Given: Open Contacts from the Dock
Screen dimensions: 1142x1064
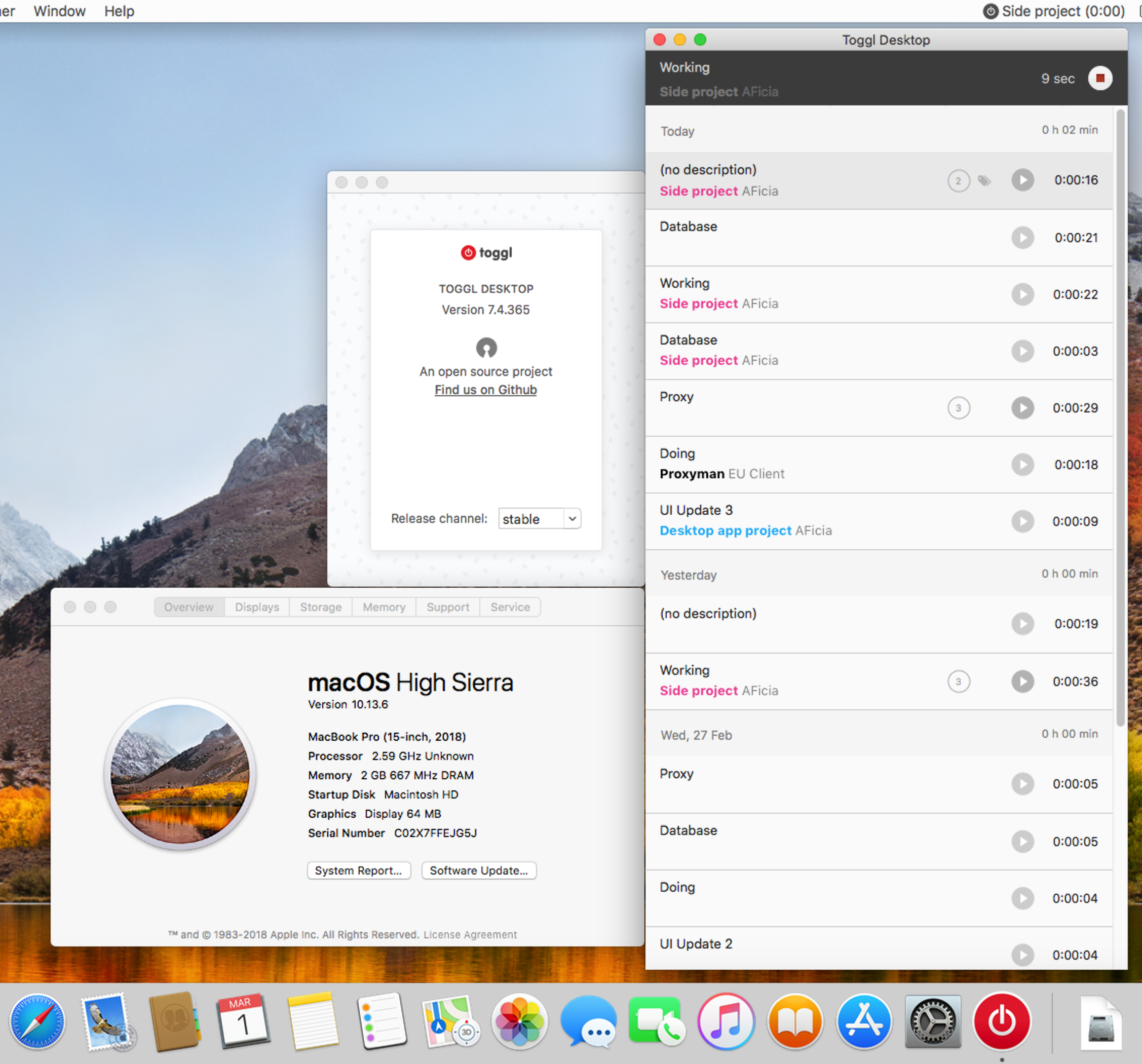Looking at the screenshot, I should click(x=175, y=1022).
